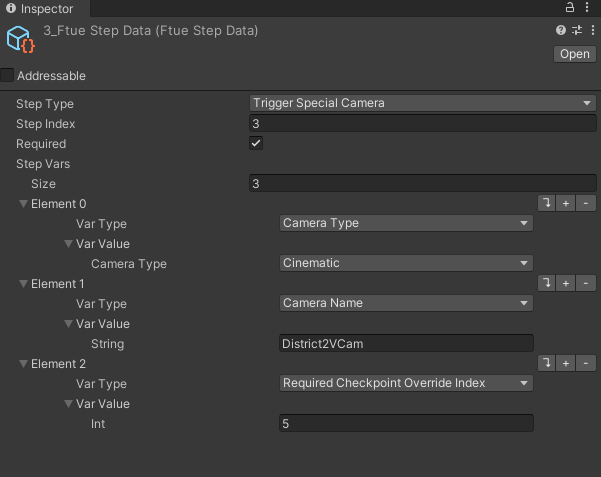
Task: Open the preset sliders icon
Action: 577,30
